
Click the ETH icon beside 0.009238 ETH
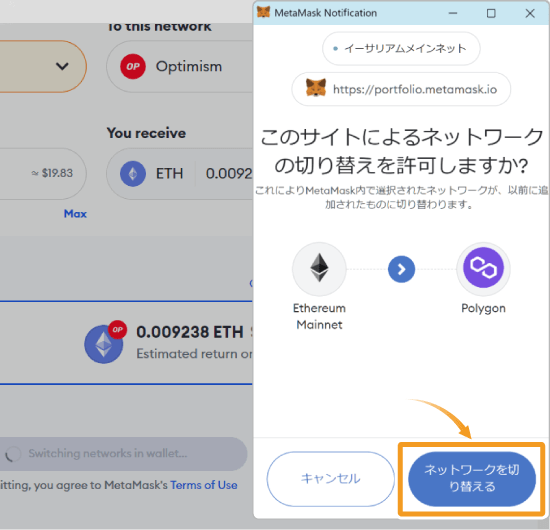104,343
